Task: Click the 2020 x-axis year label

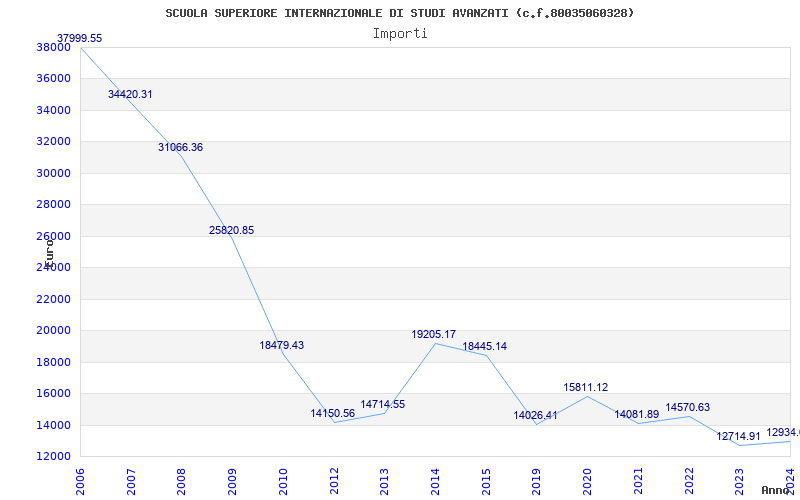Action: click(587, 481)
